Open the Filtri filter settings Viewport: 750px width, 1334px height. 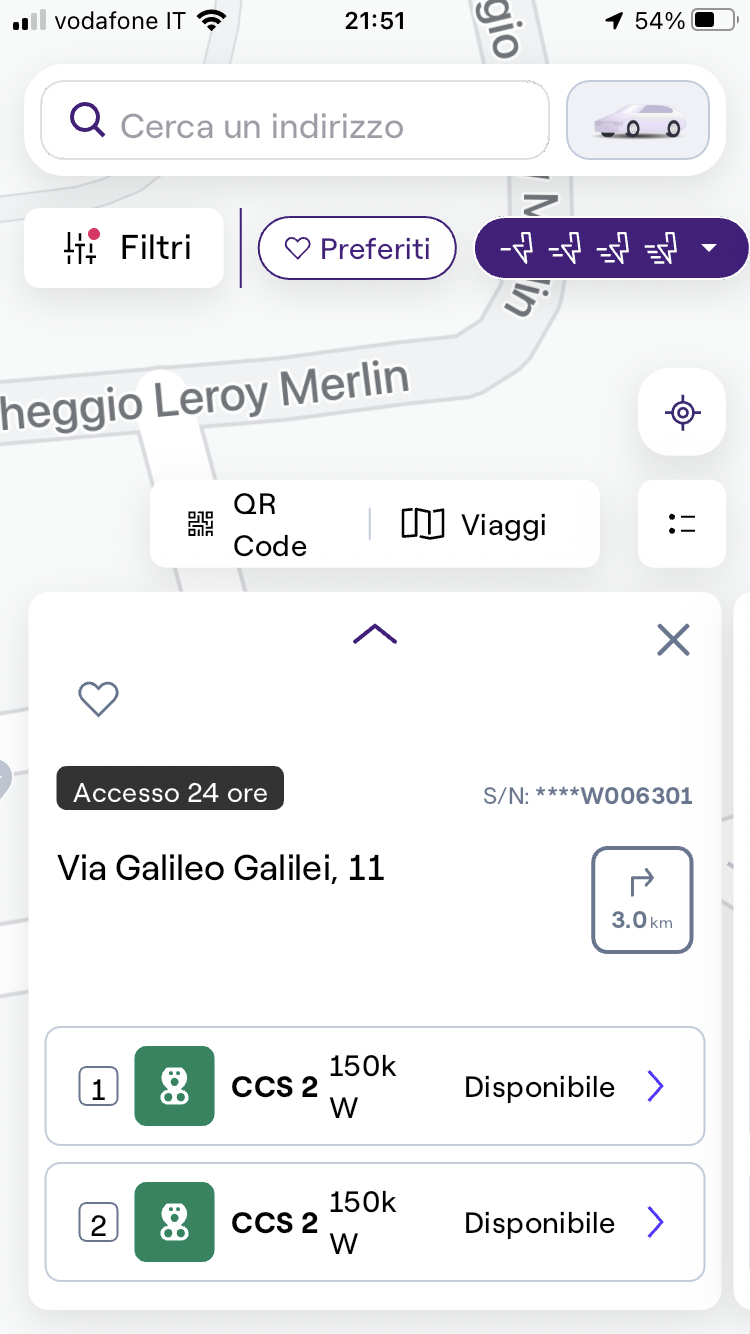[x=124, y=248]
